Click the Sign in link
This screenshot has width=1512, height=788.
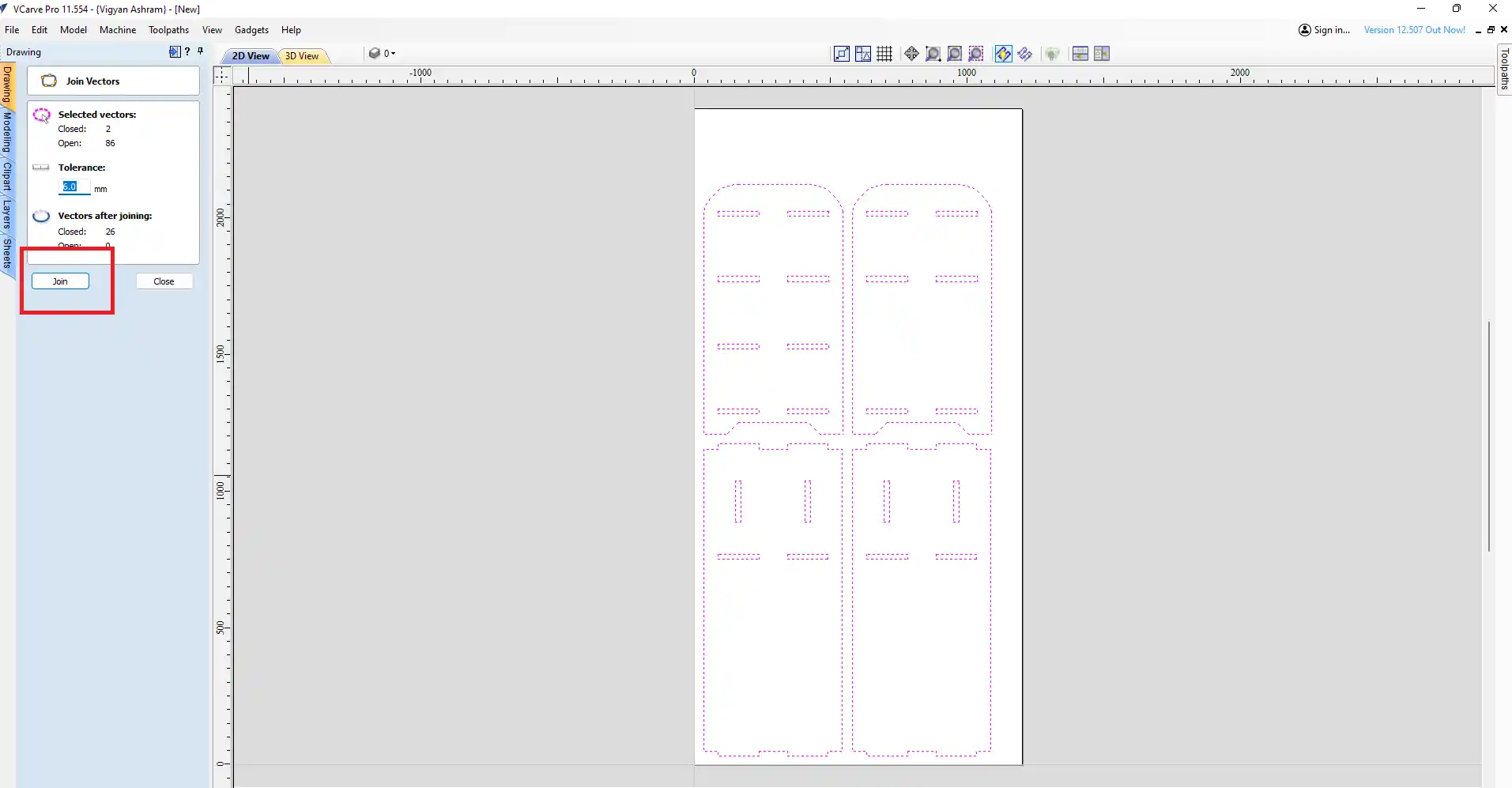[x=1332, y=30]
